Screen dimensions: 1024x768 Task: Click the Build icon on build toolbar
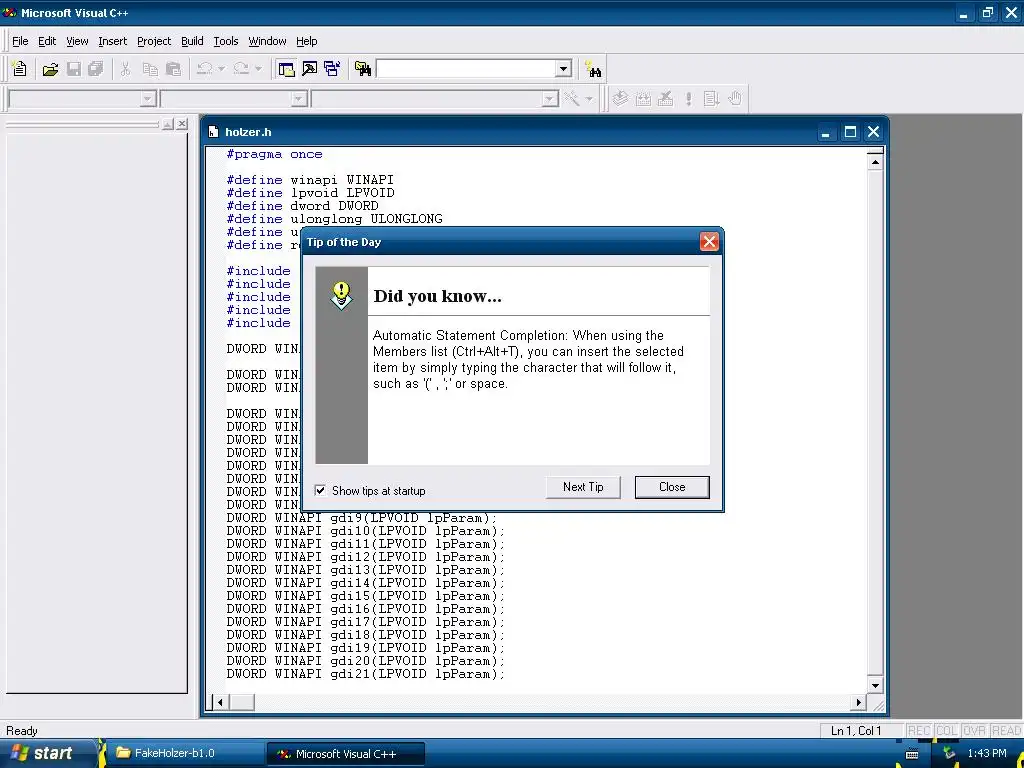643,99
